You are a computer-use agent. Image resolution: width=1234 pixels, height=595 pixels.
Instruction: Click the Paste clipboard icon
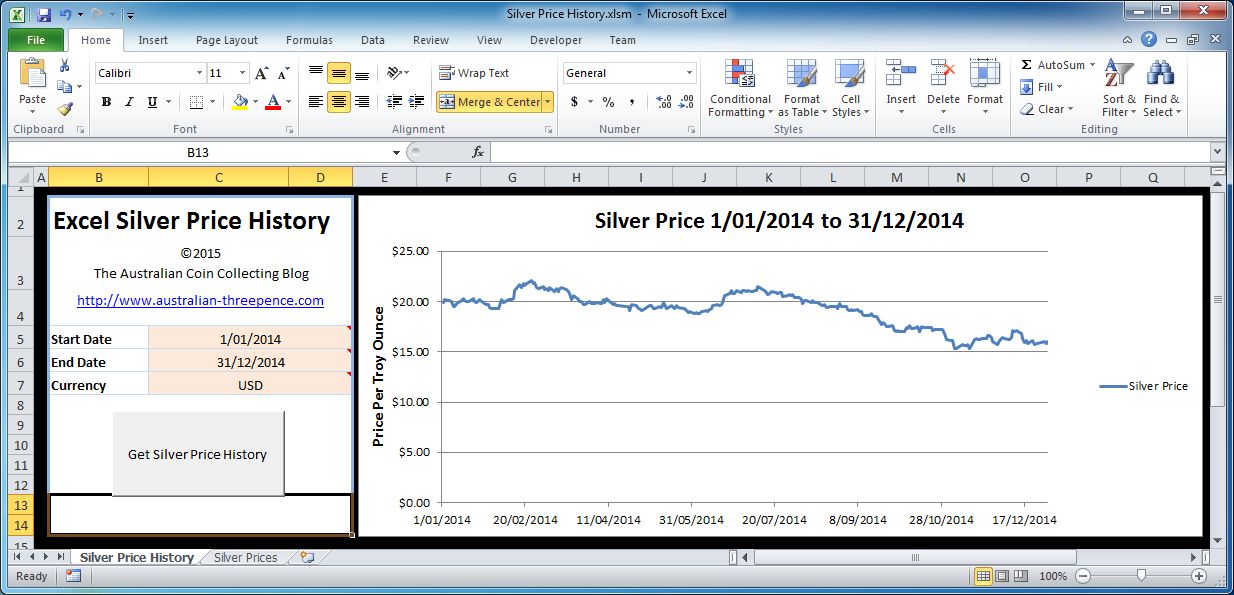[33, 75]
